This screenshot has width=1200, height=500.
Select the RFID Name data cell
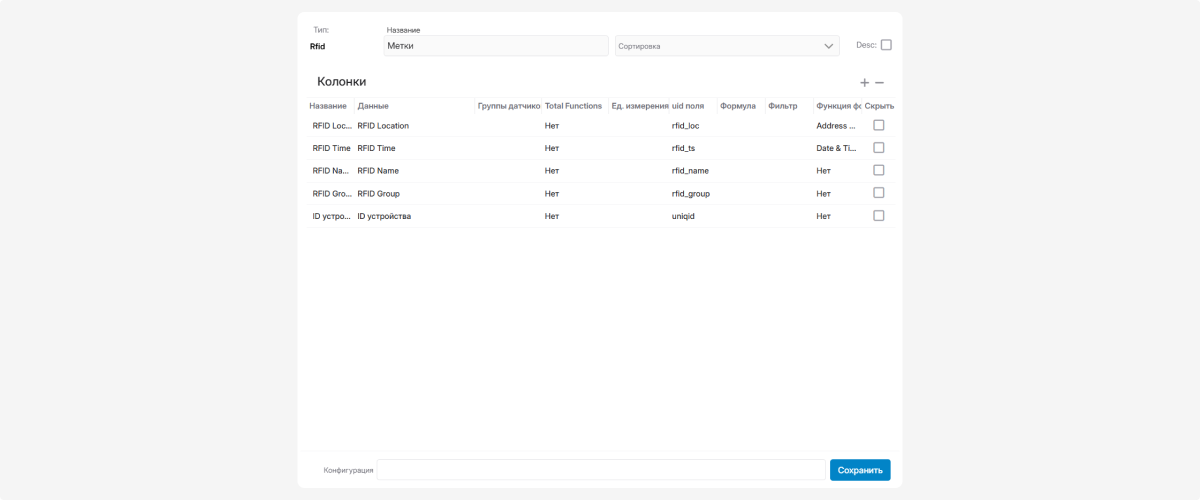point(378,171)
